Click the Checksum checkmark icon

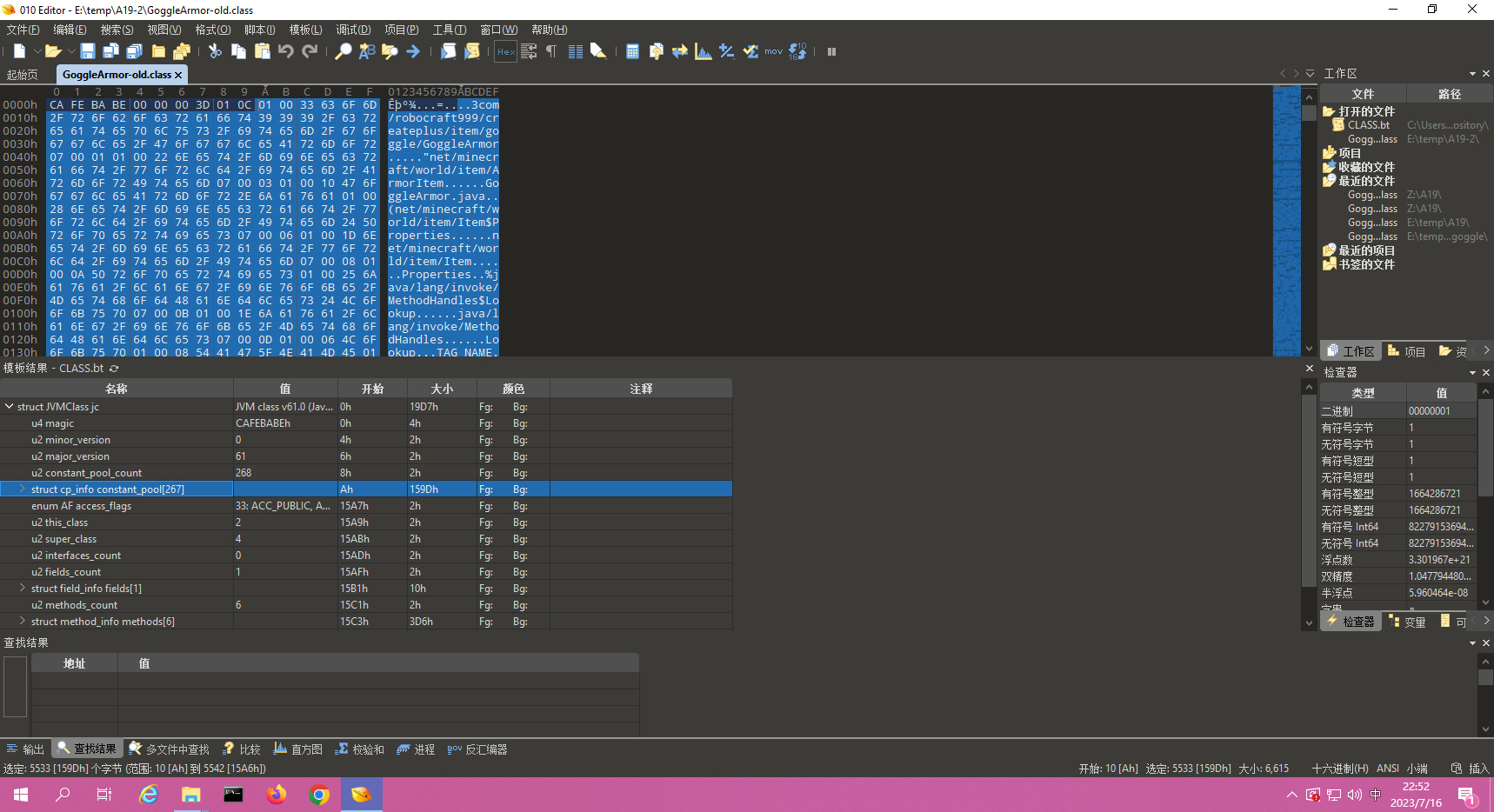(x=750, y=51)
